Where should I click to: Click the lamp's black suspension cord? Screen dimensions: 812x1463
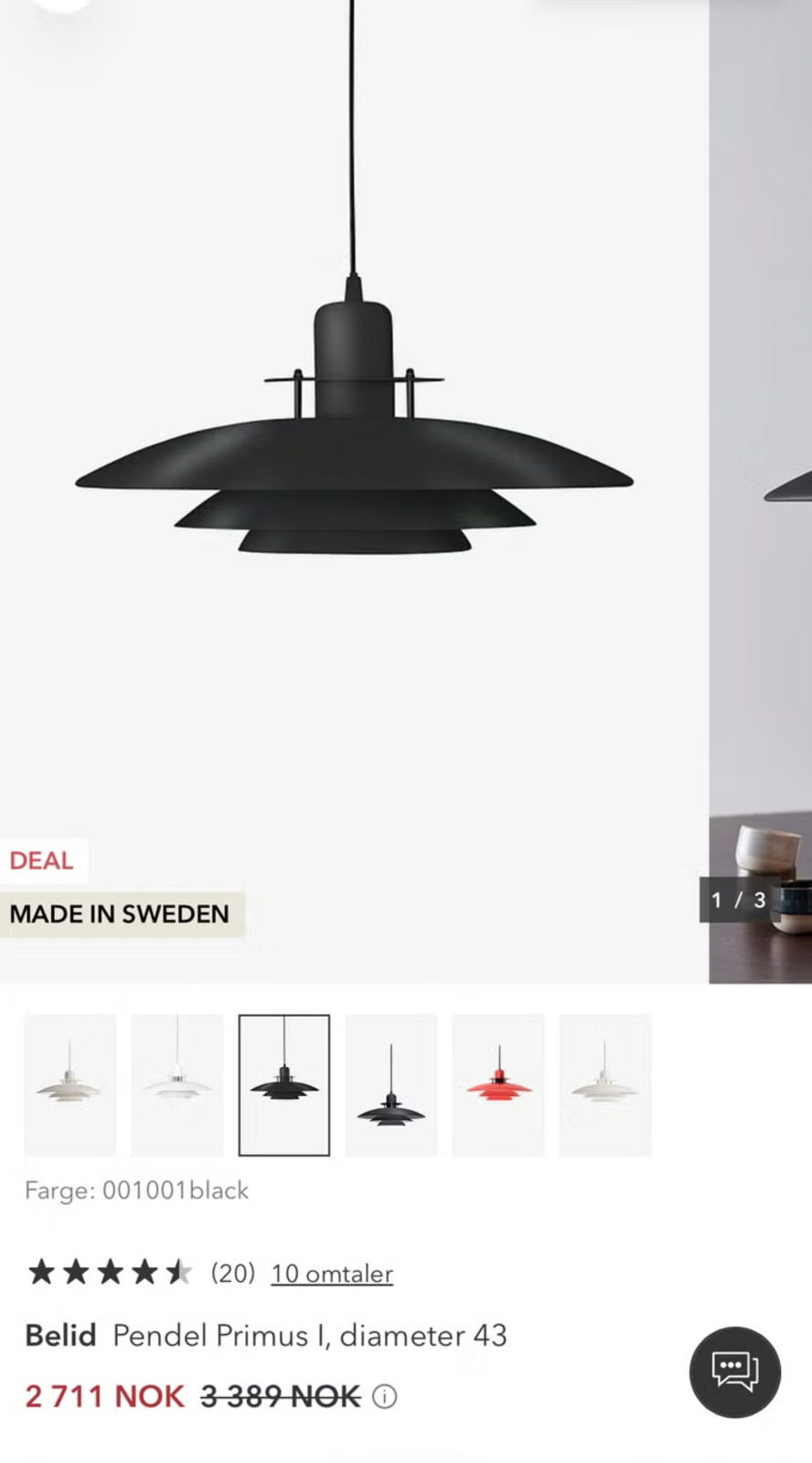pos(352,137)
